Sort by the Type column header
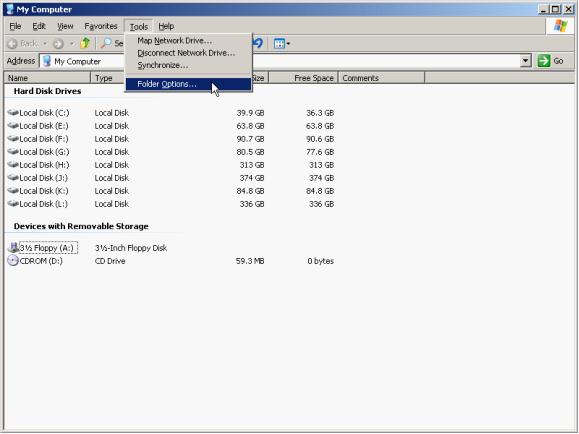The width and height of the screenshot is (579, 434). 108,78
